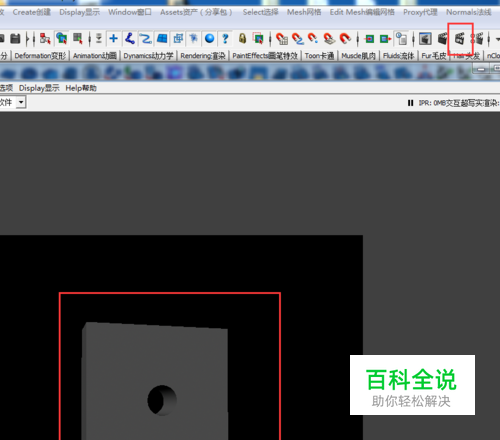Screen dimensions: 500x440
Task: Open the Create menu
Action: point(32,12)
